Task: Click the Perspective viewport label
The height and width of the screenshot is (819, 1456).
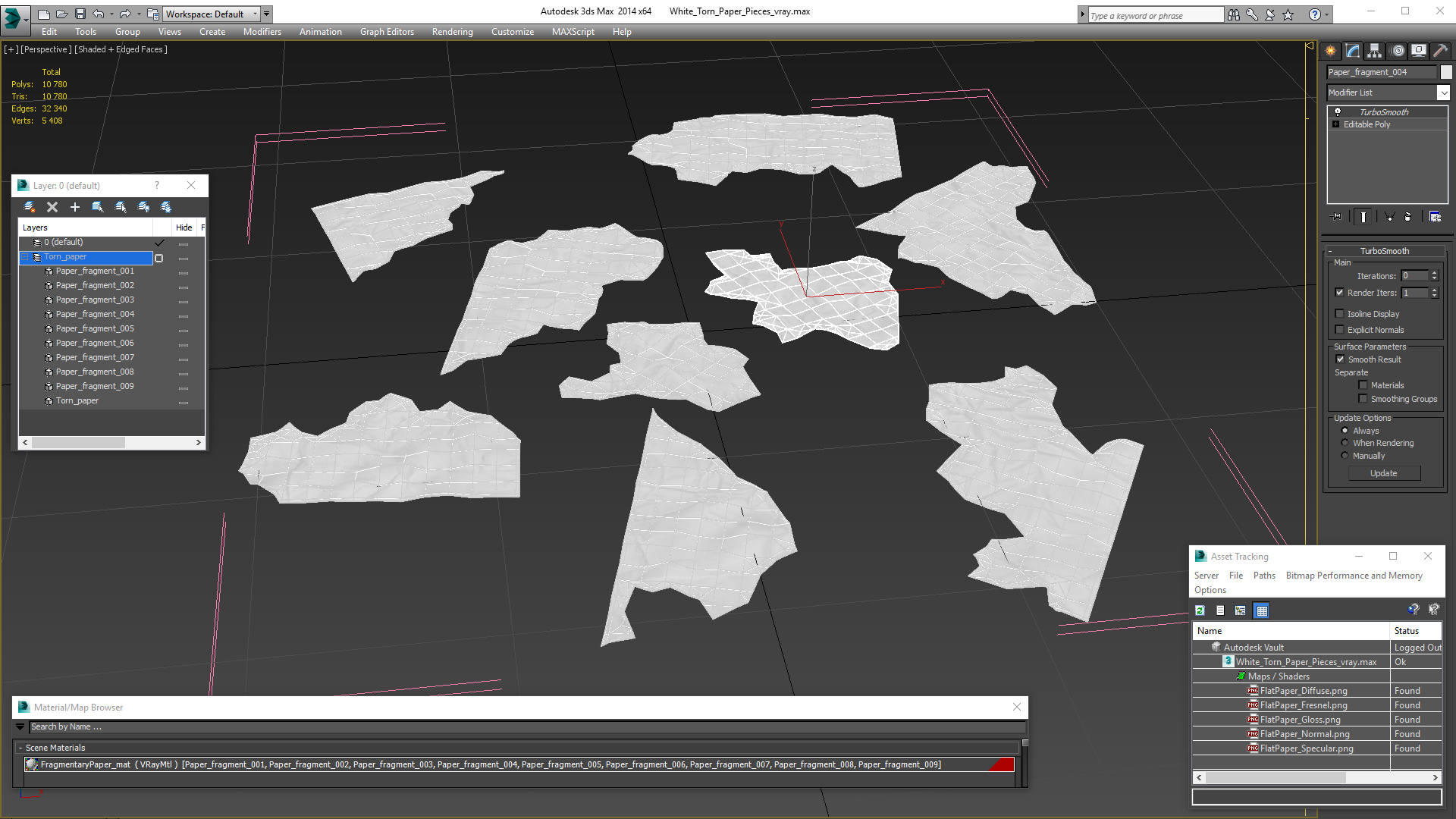Action: click(46, 49)
